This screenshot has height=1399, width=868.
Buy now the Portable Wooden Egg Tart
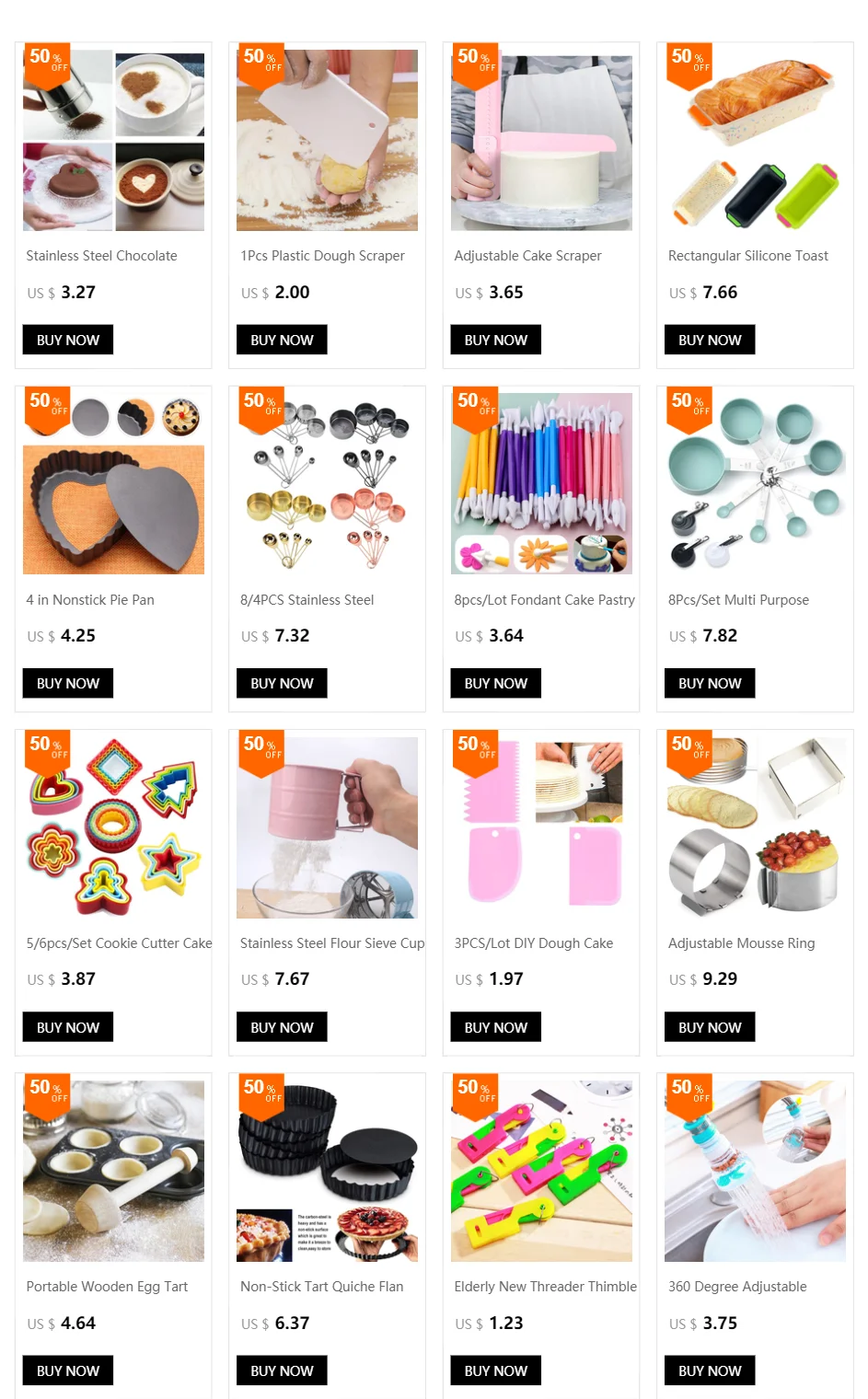point(68,1370)
